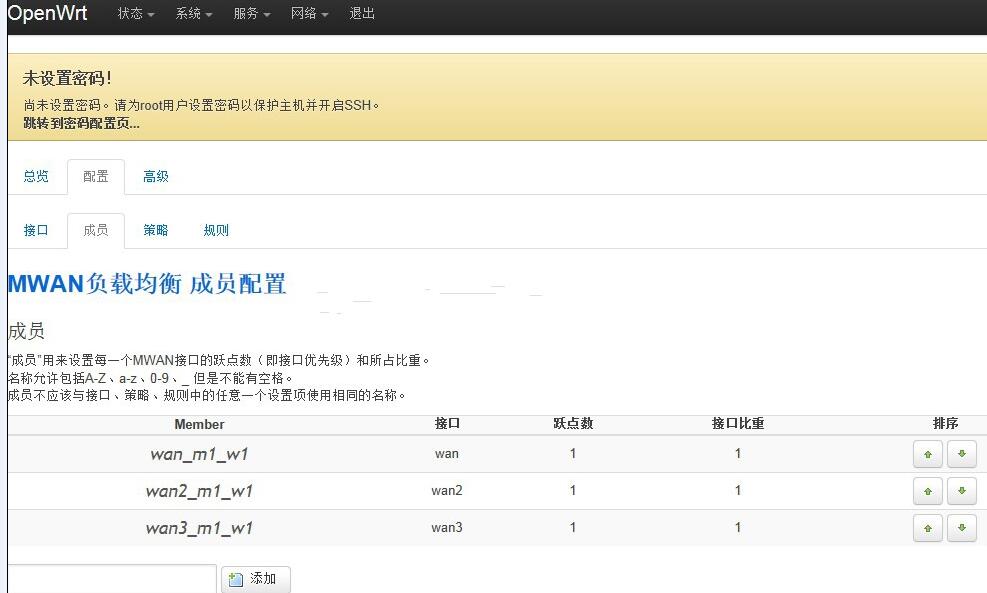Open the 策略 sub-tab
Screen dimensions: 987x593
pos(156,230)
